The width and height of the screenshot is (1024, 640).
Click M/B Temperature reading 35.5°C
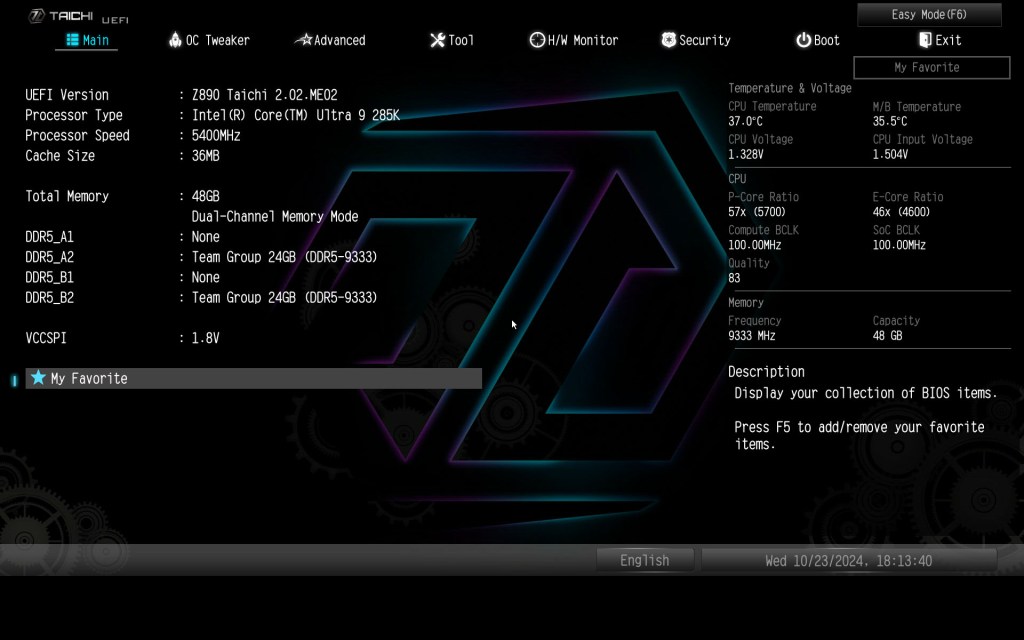(x=889, y=121)
